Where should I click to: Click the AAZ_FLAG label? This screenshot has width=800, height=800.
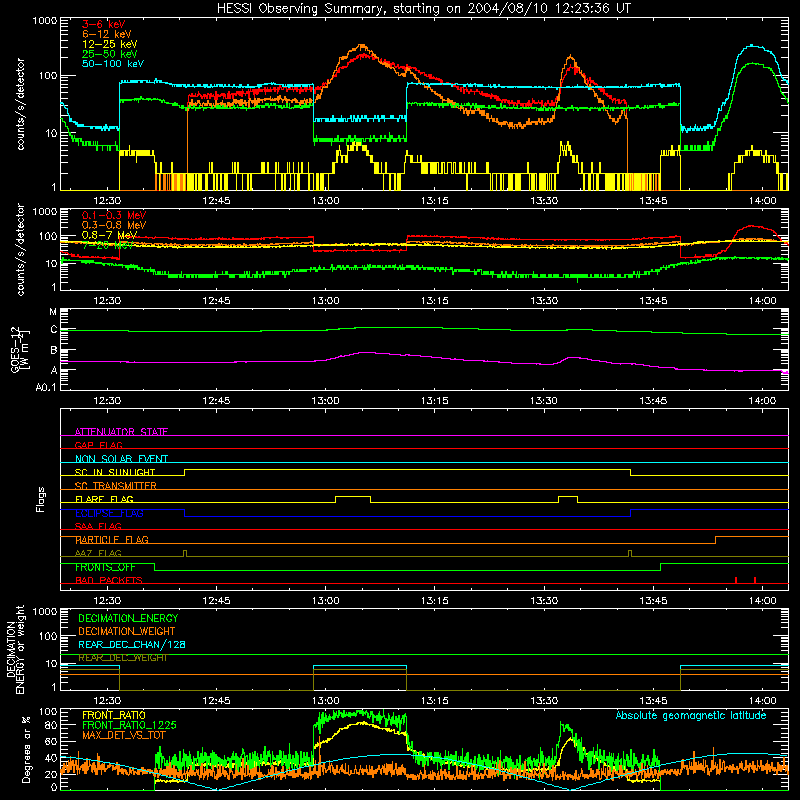98,553
